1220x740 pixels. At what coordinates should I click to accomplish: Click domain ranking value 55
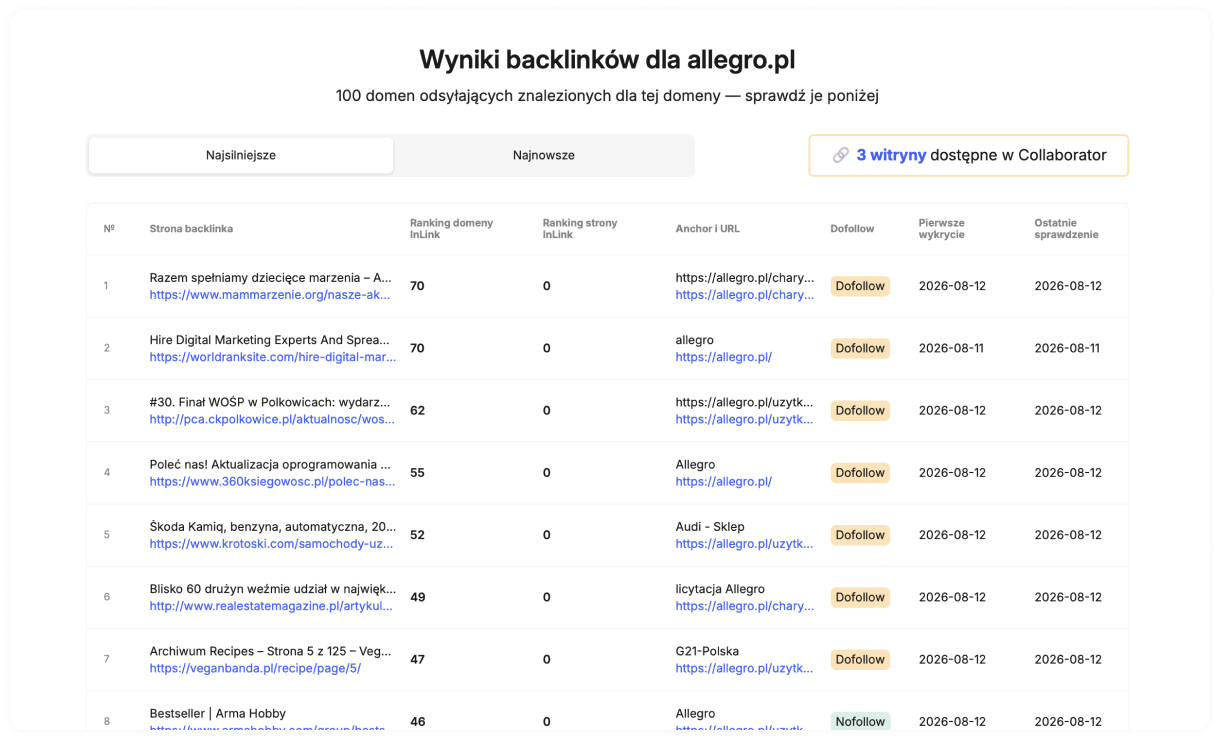point(417,472)
